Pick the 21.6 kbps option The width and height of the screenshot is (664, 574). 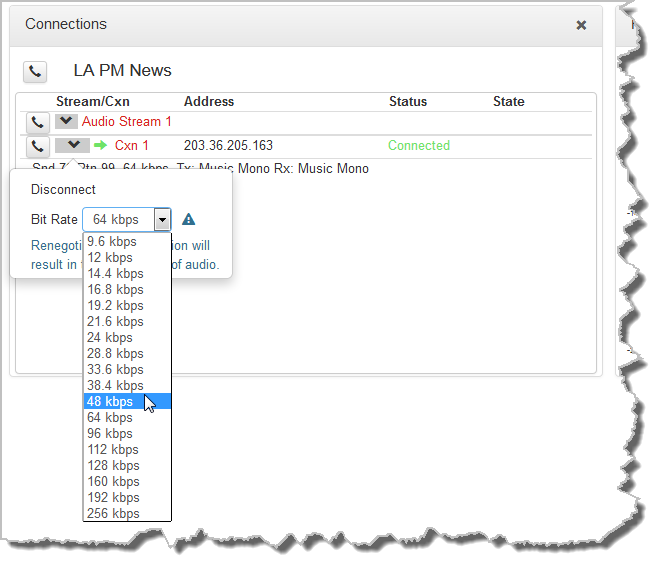pos(127,322)
